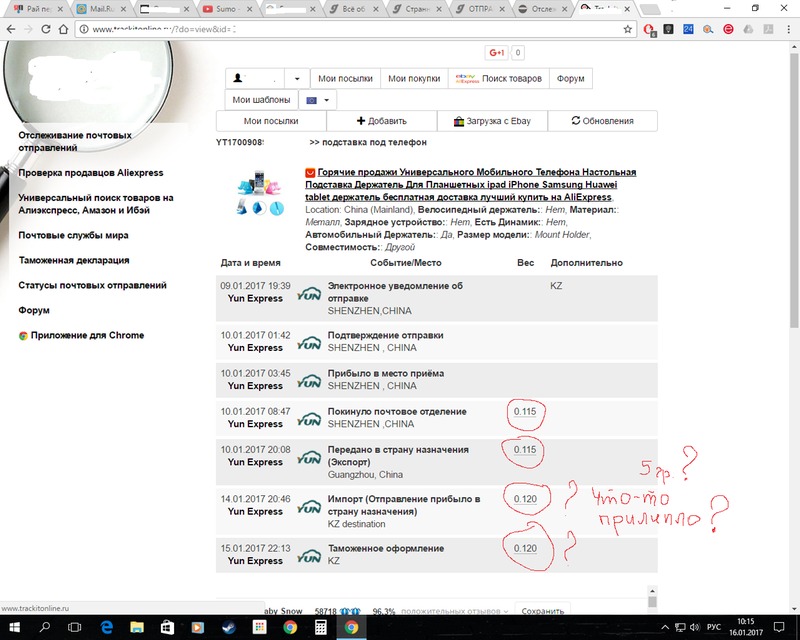Open the Мои покупки menu item
Viewport: 800px width, 640px height.
413,78
